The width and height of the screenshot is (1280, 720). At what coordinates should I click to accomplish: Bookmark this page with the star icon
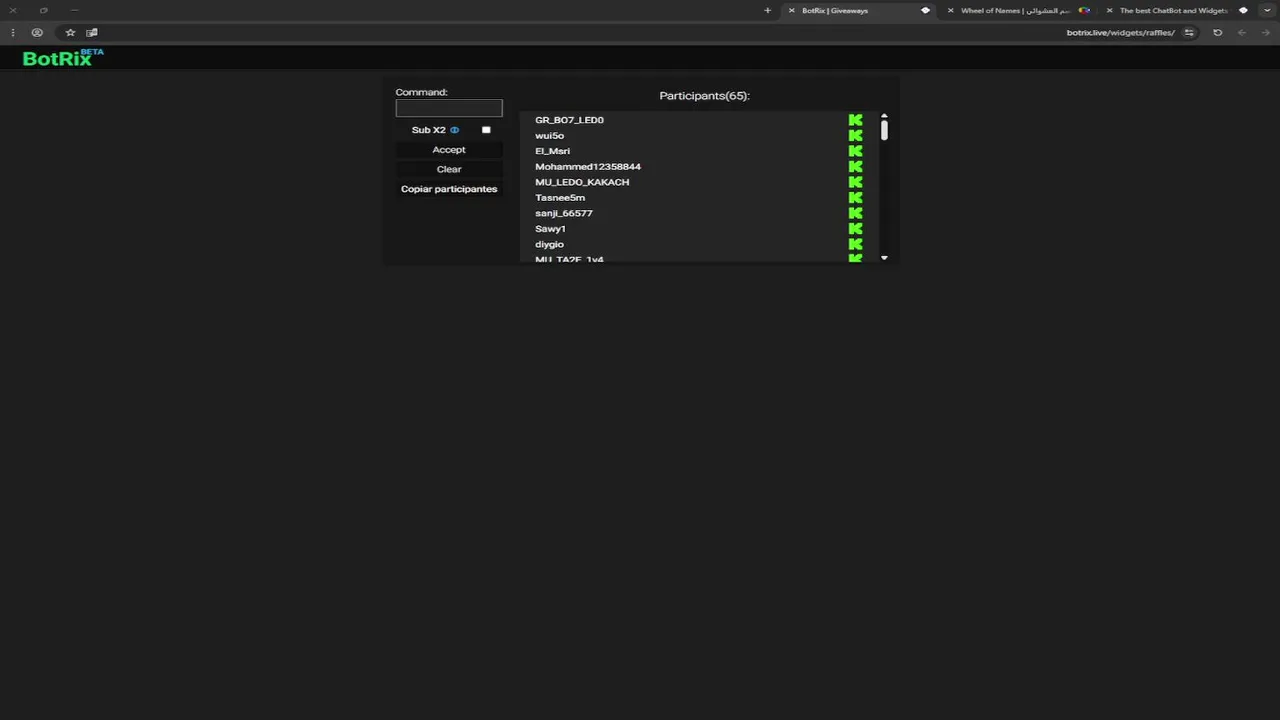click(x=70, y=33)
